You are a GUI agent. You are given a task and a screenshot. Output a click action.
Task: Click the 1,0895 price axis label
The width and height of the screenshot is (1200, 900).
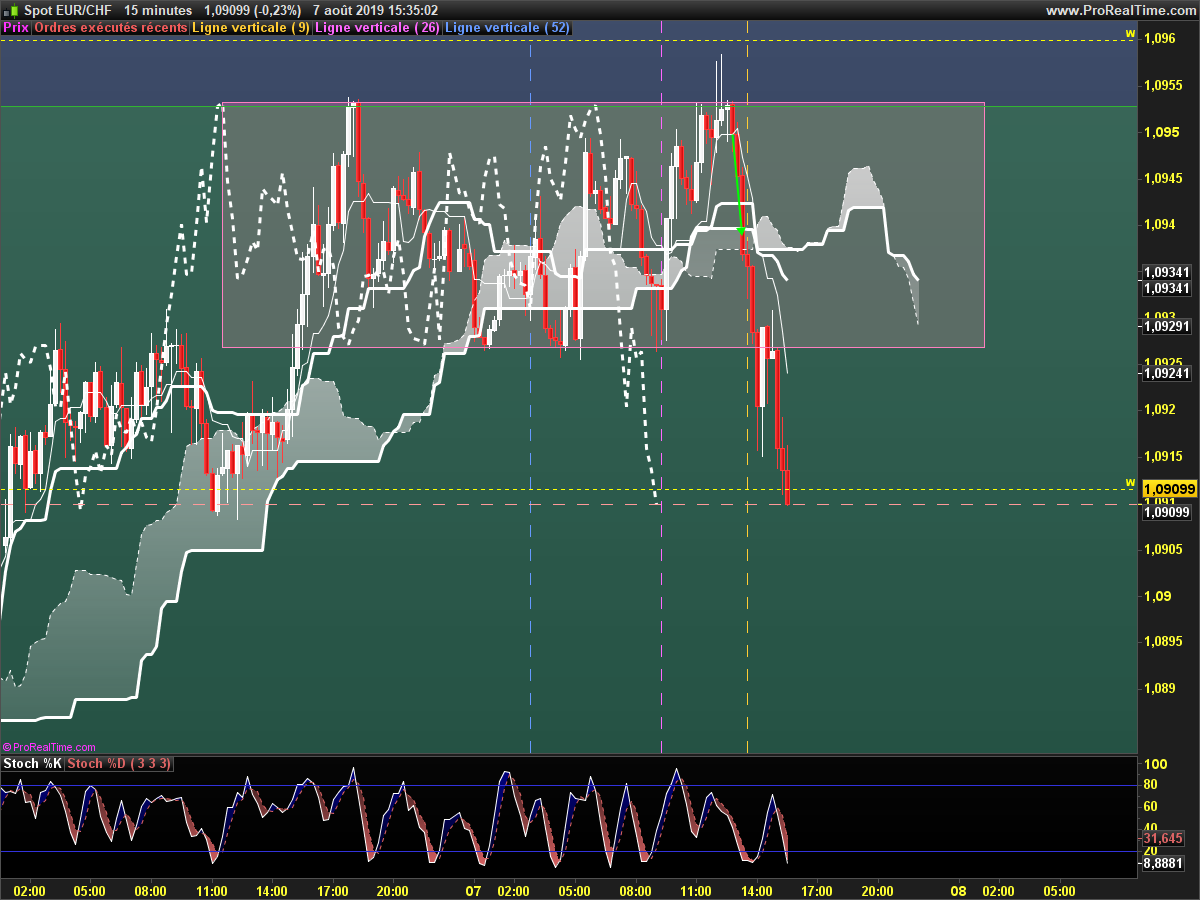click(1165, 641)
